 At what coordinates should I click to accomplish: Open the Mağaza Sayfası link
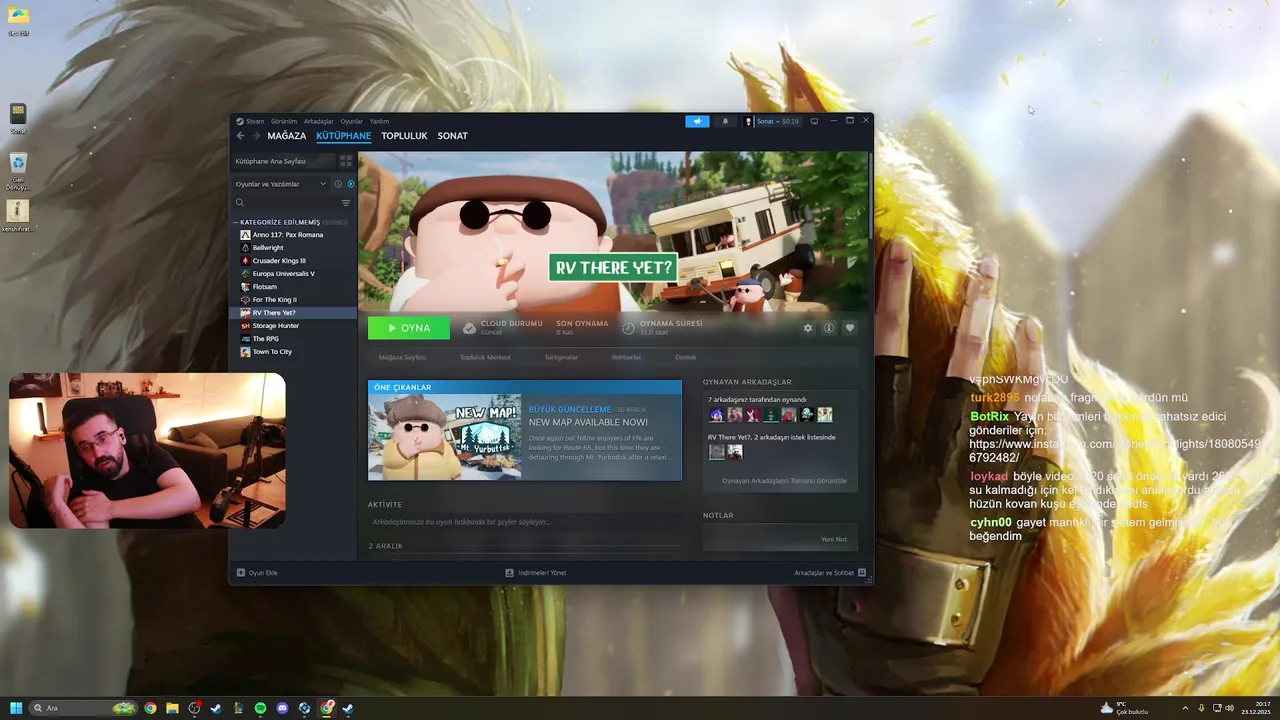click(402, 357)
